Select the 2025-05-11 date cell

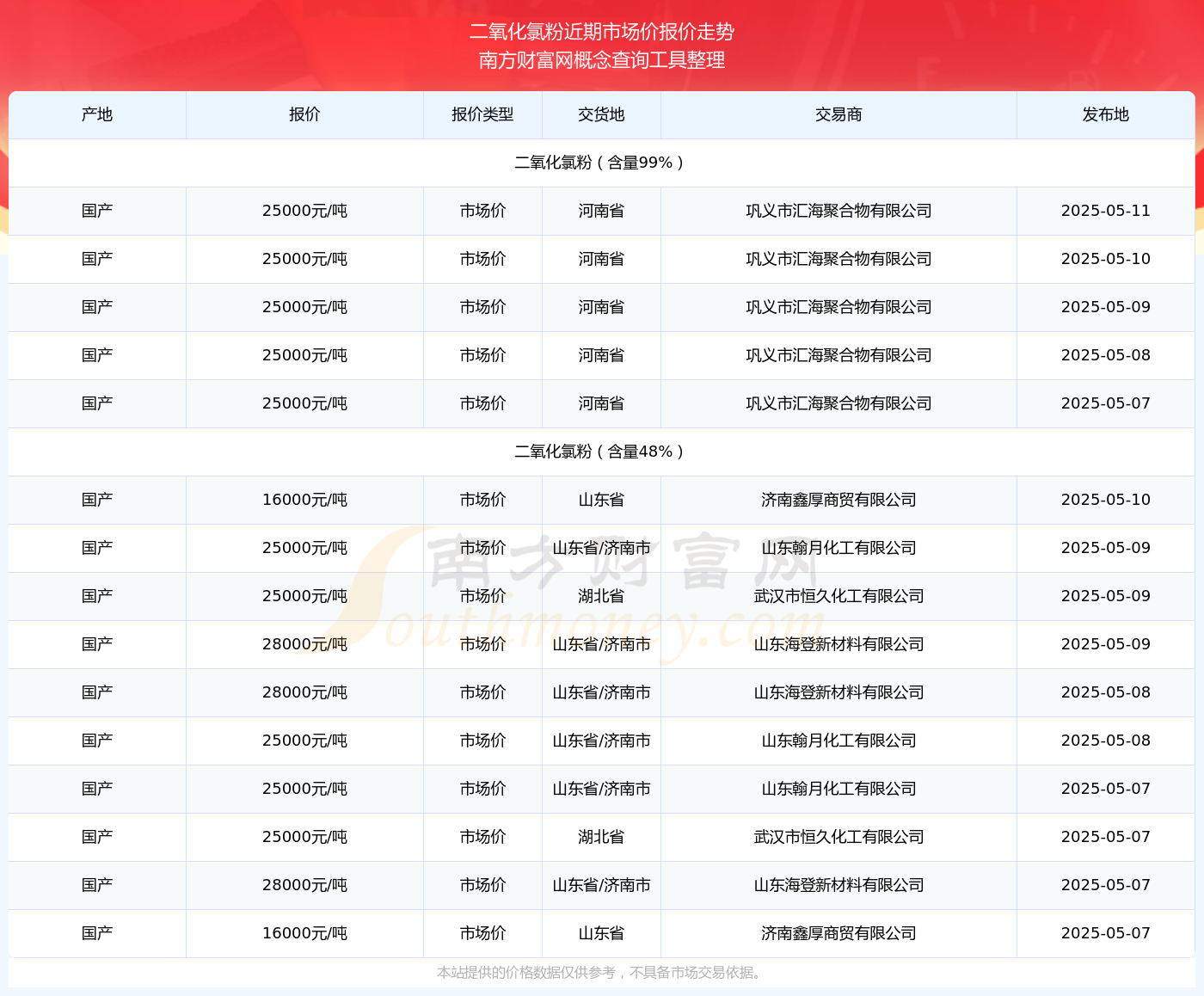pos(1105,211)
